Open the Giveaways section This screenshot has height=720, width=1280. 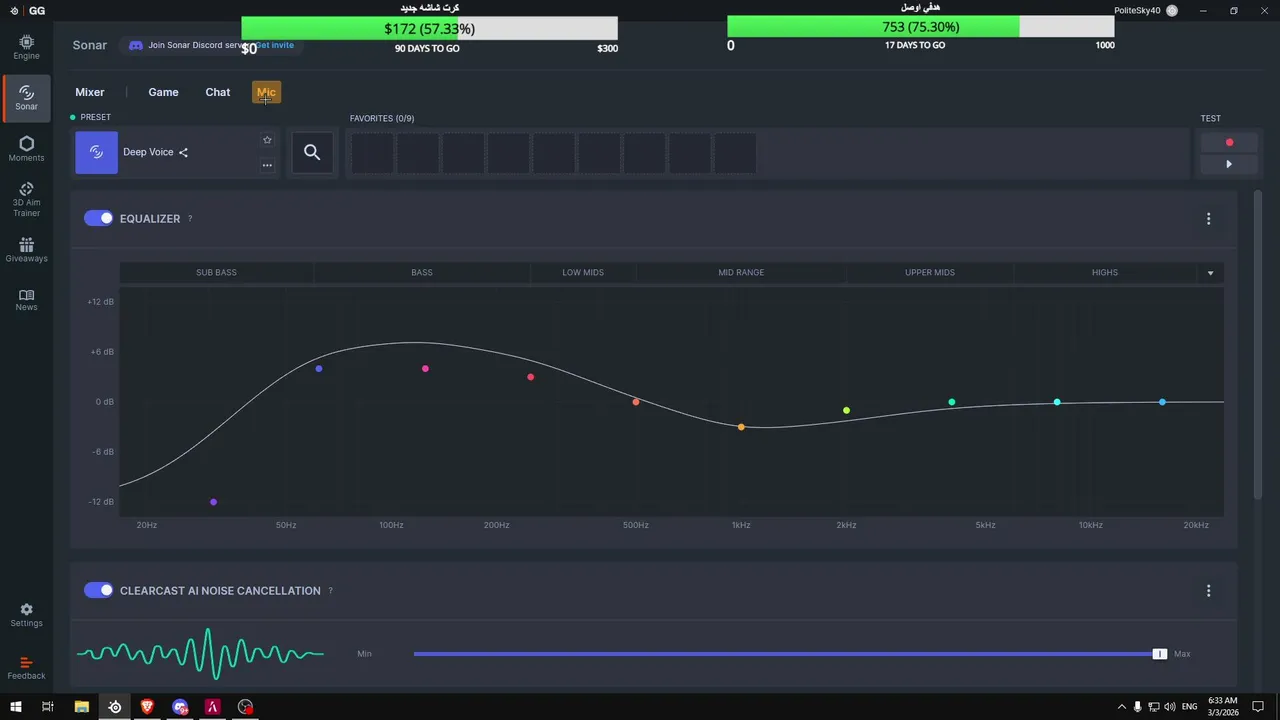point(26,249)
